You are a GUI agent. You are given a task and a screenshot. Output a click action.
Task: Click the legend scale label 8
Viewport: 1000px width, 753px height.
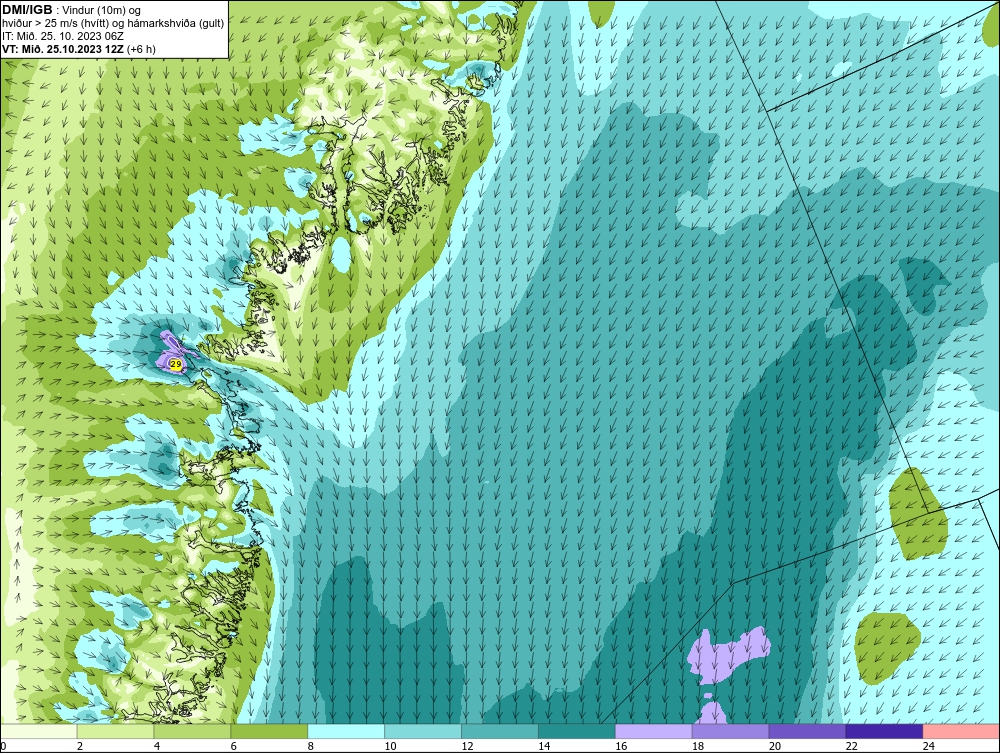pyautogui.click(x=311, y=746)
